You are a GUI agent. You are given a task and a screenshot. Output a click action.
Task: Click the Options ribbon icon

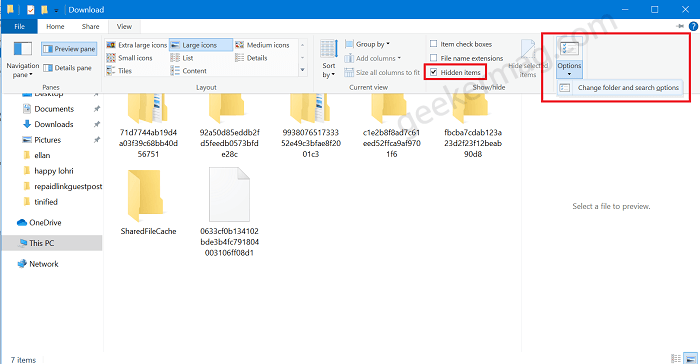[569, 49]
